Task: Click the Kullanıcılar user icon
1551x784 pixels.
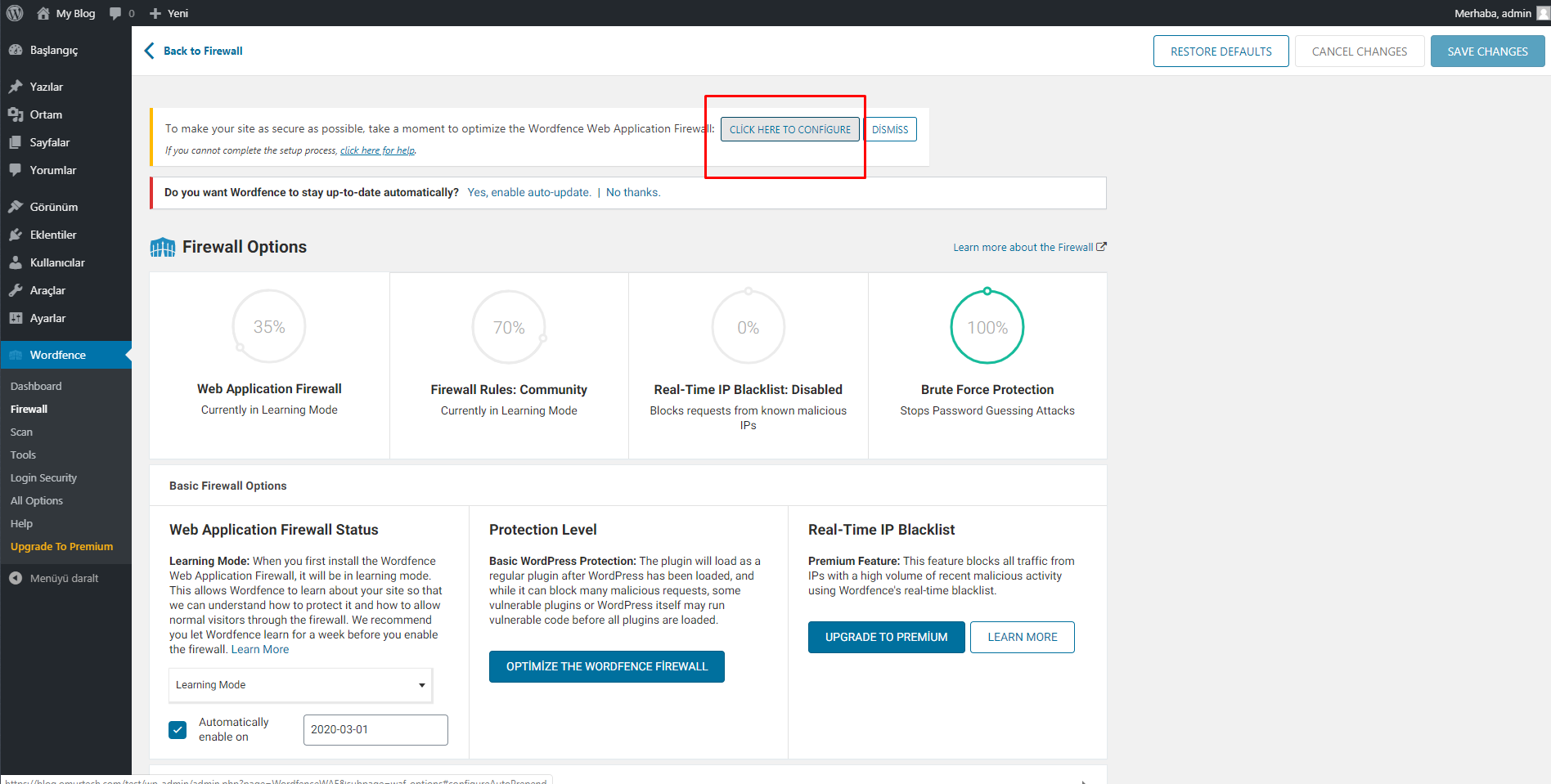Action: 16,262
